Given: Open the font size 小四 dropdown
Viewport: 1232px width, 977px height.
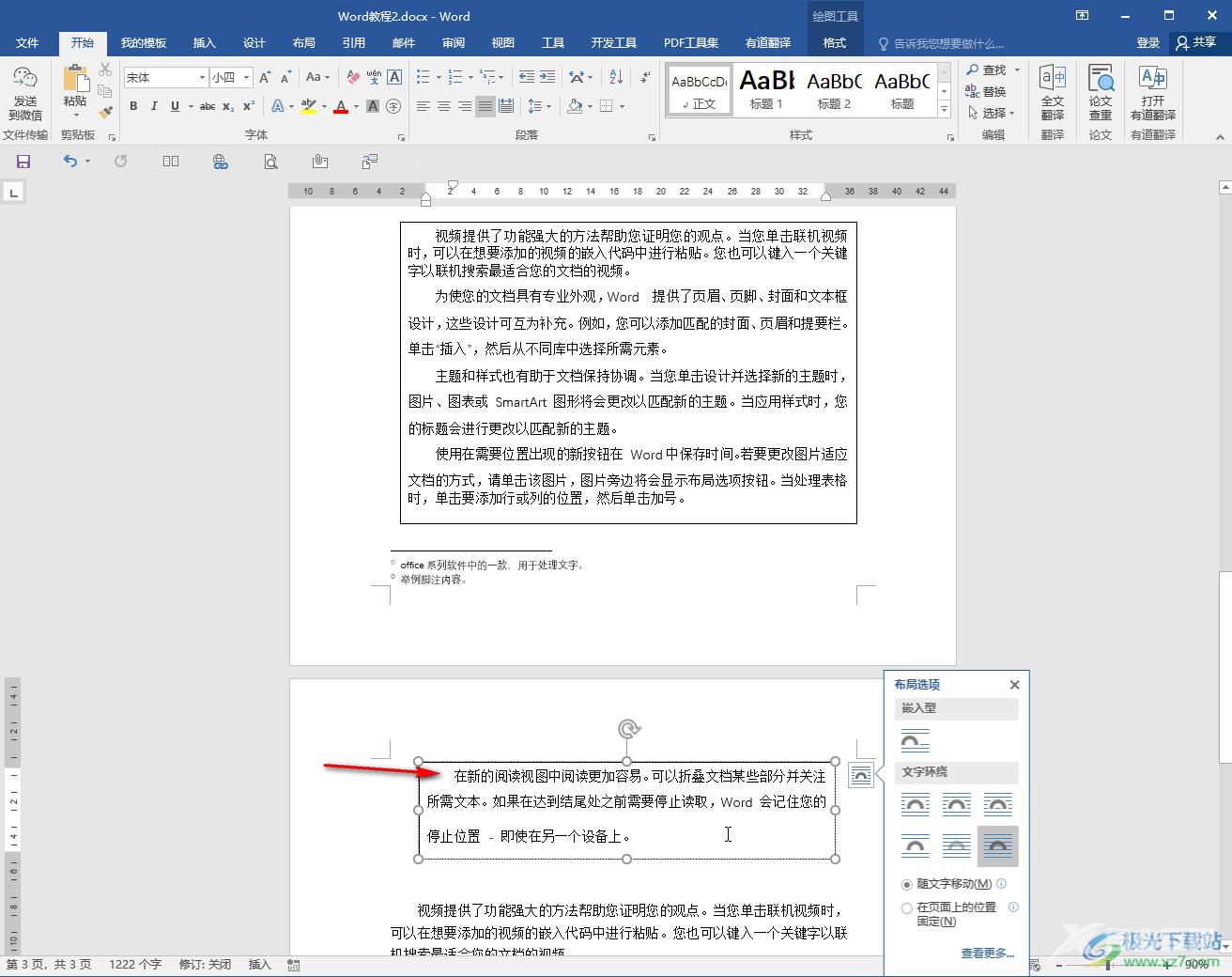Looking at the screenshot, I should (x=247, y=78).
